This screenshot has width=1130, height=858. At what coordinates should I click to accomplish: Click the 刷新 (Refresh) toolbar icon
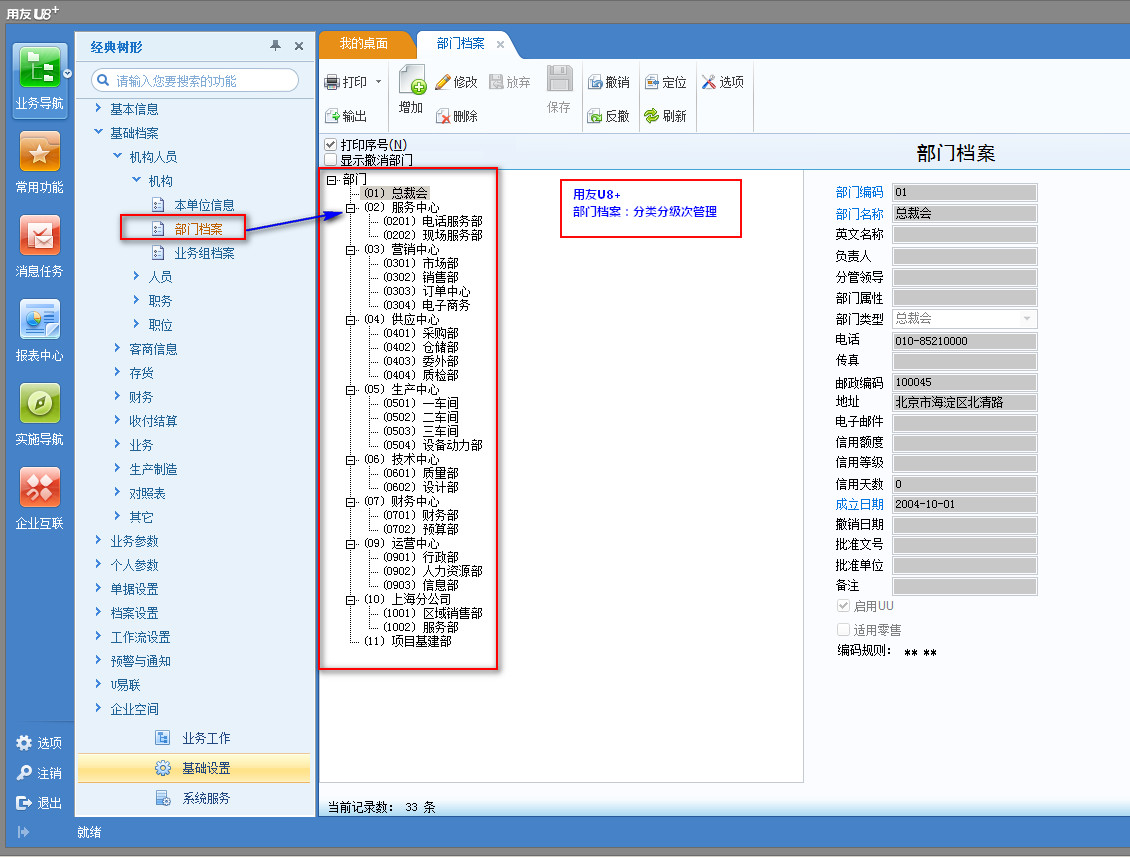tap(652, 116)
